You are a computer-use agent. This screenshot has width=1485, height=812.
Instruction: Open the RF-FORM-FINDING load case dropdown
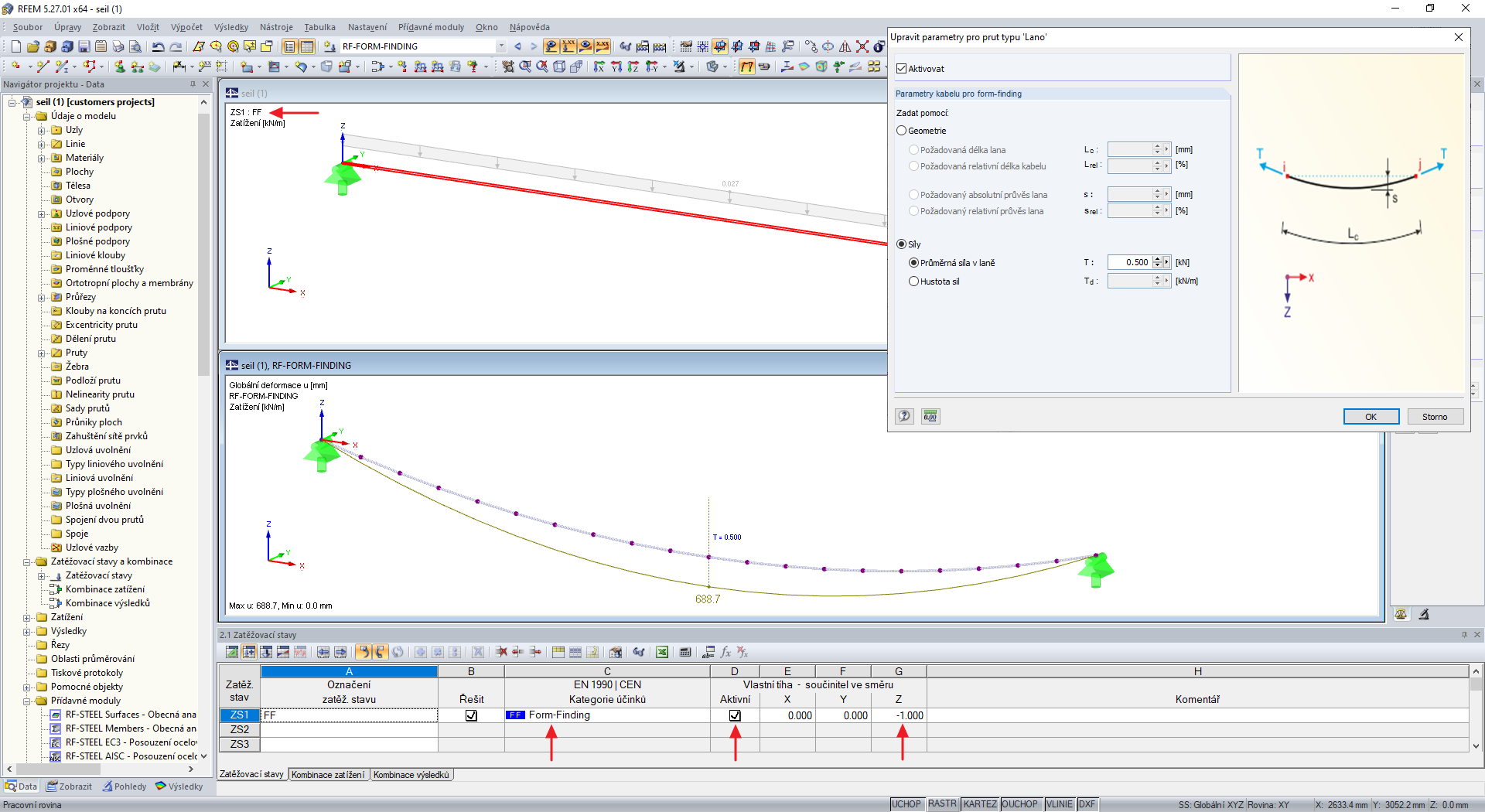(501, 46)
